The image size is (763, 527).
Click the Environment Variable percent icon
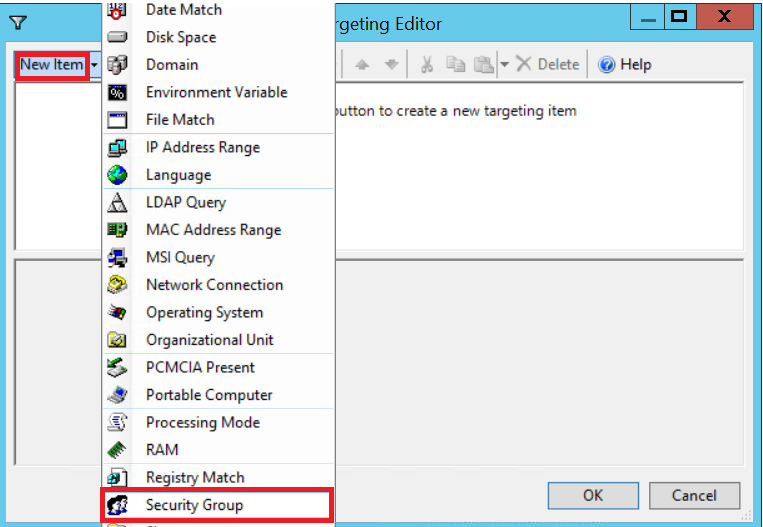[x=117, y=92]
